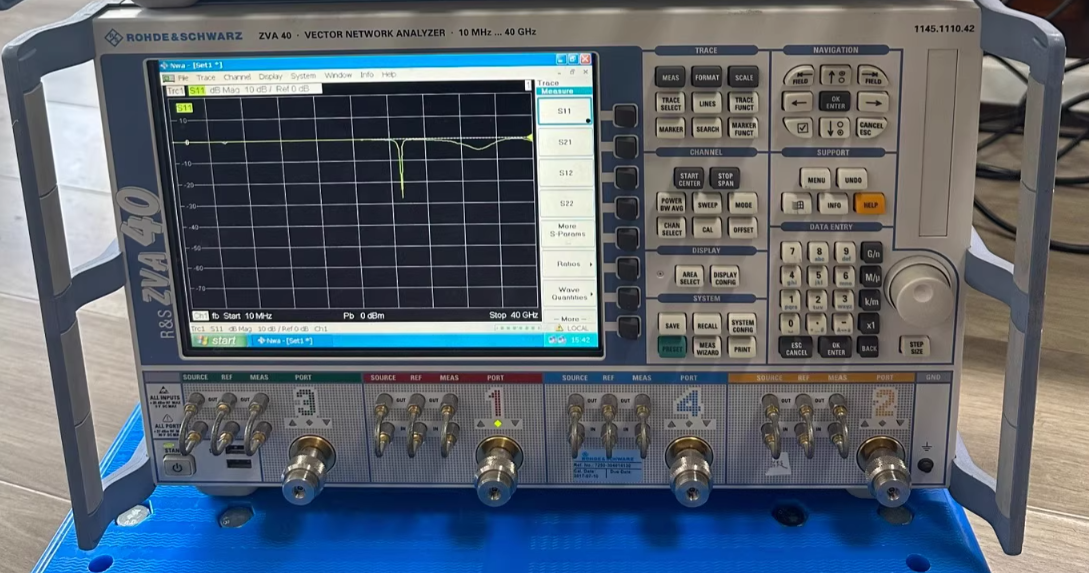Open the Info menu in the menu bar
Viewport: 1089px width, 573px height.
click(367, 74)
